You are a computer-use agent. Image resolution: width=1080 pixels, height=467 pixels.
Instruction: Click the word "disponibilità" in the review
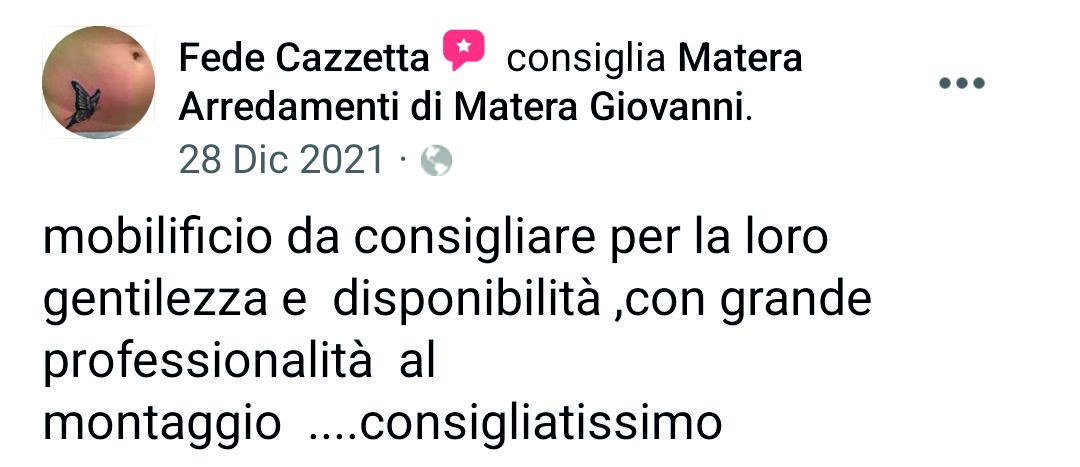[x=467, y=303]
